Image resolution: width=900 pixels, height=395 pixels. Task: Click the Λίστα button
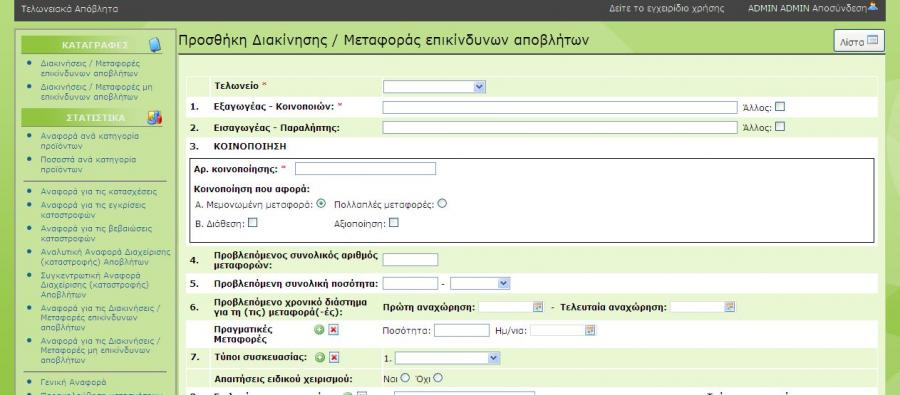859,41
